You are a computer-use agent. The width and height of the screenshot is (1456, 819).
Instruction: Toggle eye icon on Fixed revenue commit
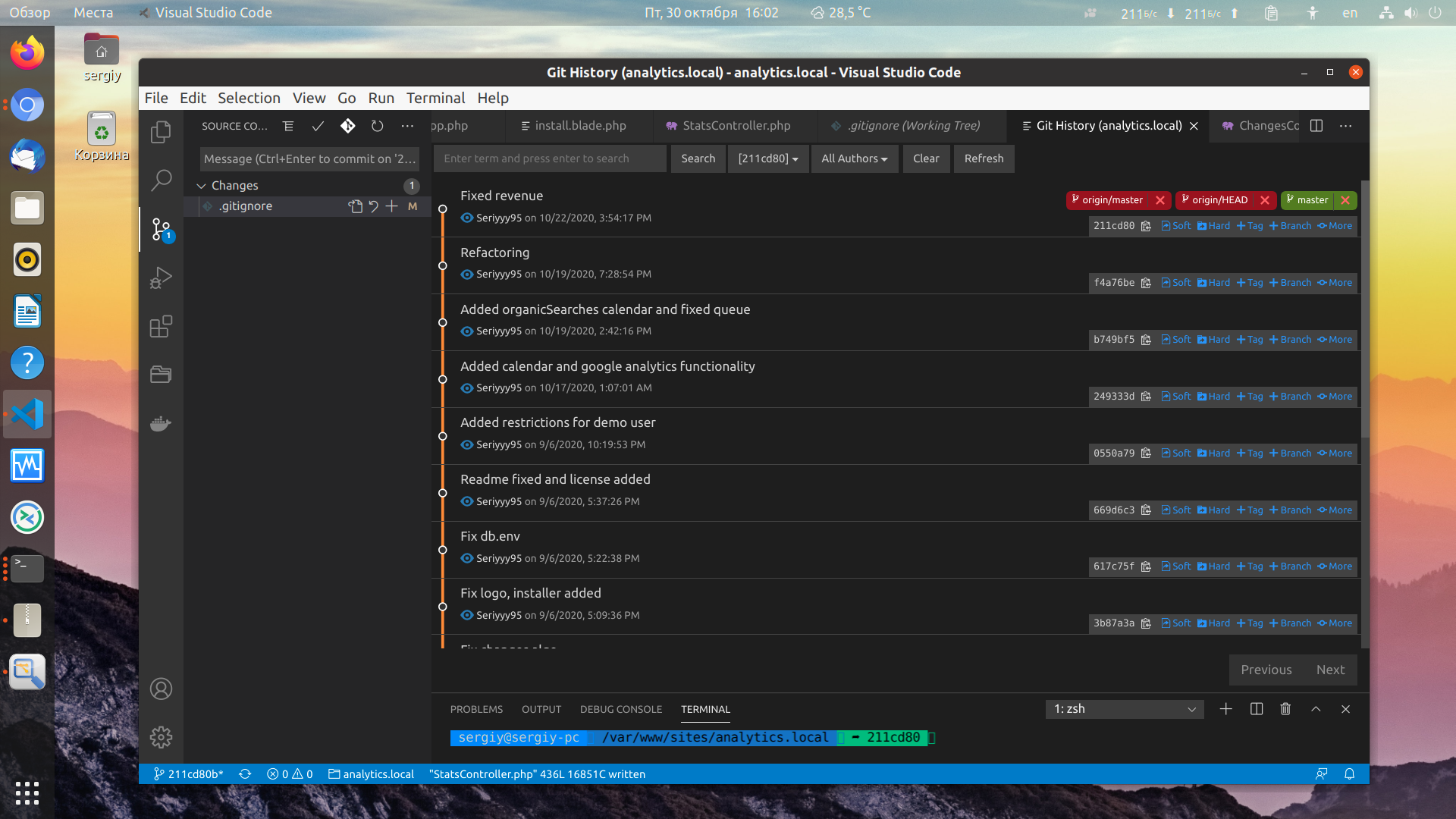pos(467,218)
